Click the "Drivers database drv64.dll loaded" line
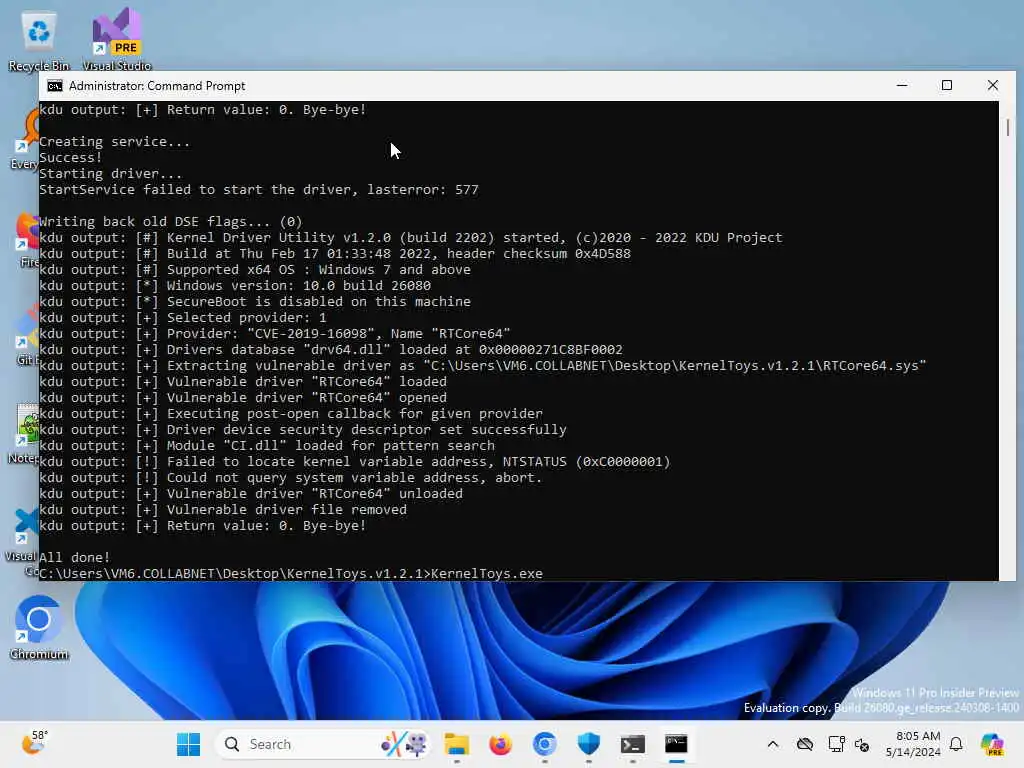 (330, 349)
